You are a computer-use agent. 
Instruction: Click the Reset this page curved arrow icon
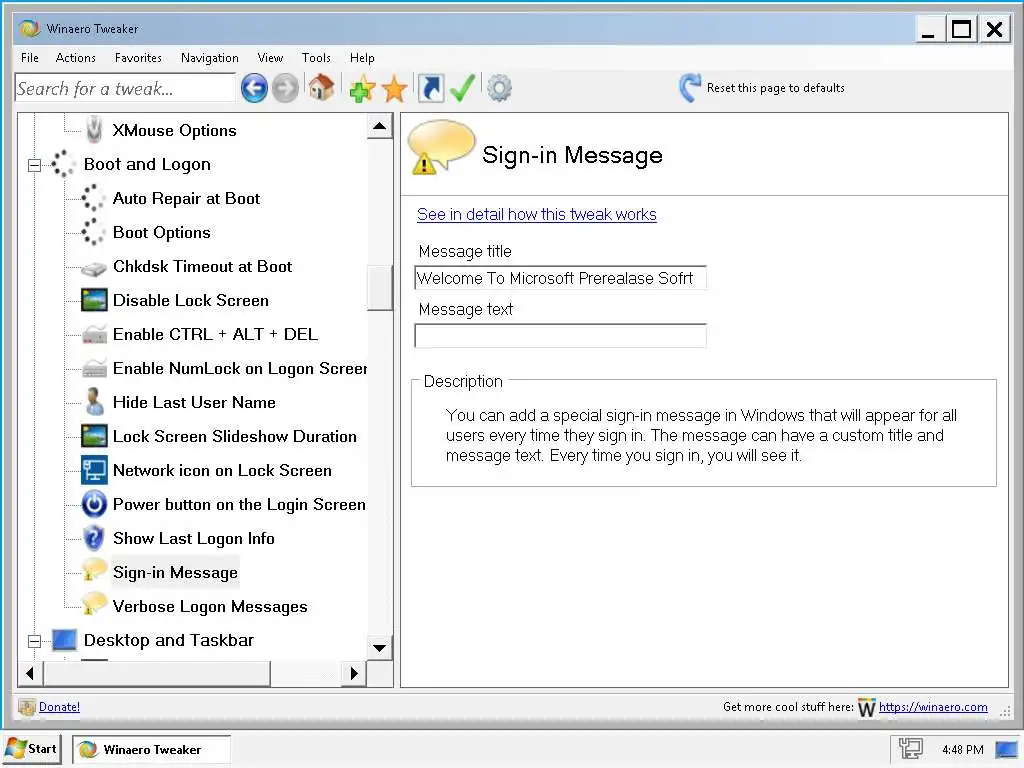tap(690, 88)
